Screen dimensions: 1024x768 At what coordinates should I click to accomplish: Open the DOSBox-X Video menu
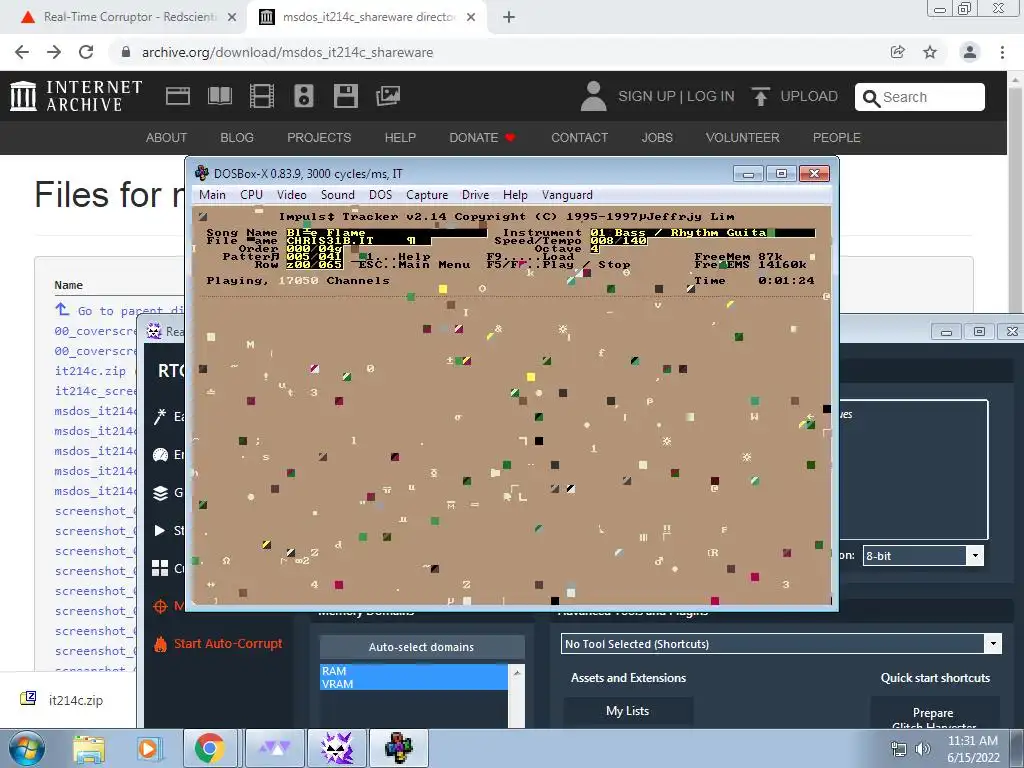[291, 195]
